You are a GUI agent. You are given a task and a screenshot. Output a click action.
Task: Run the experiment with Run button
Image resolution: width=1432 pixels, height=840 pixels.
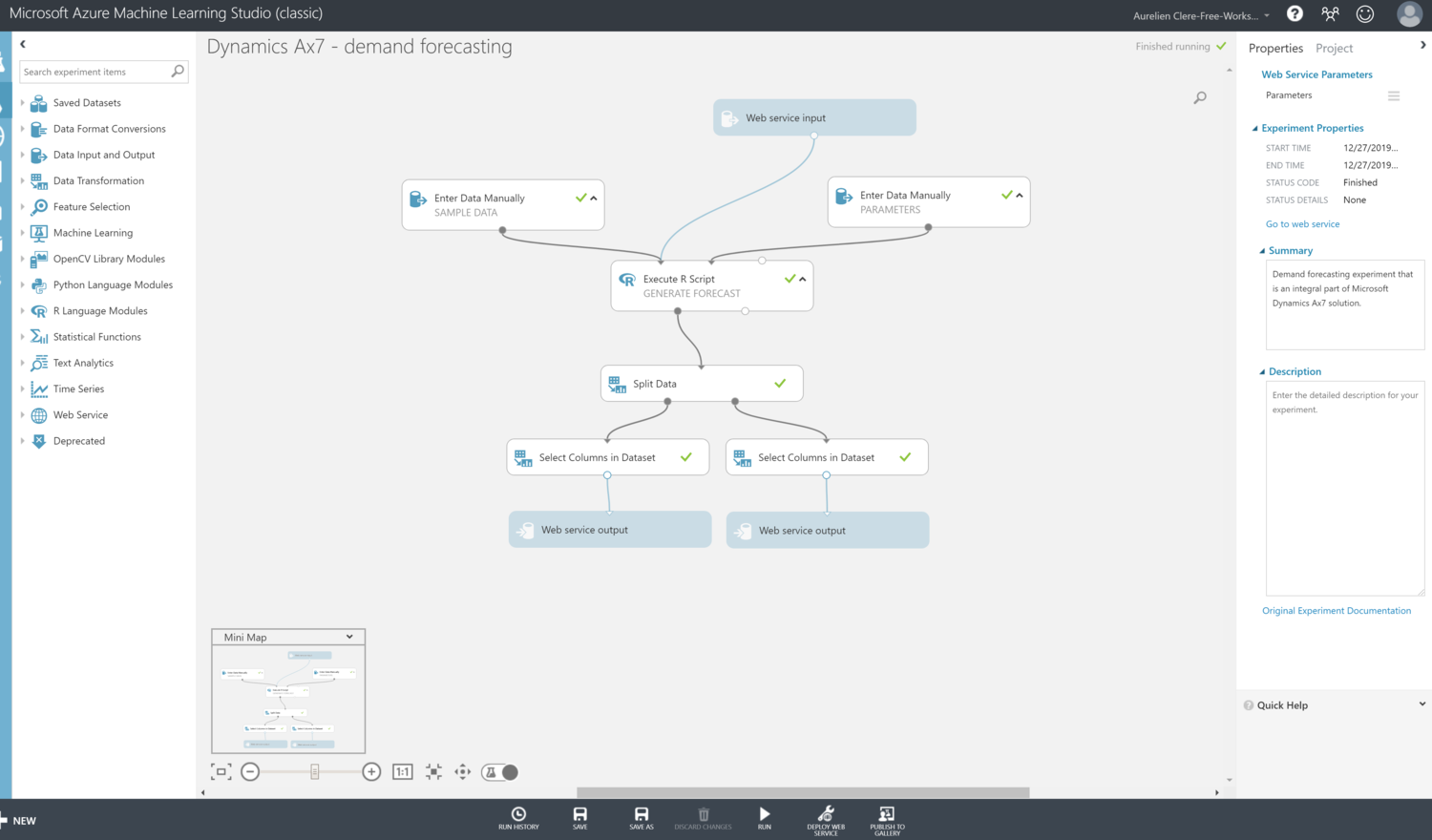[x=765, y=814]
